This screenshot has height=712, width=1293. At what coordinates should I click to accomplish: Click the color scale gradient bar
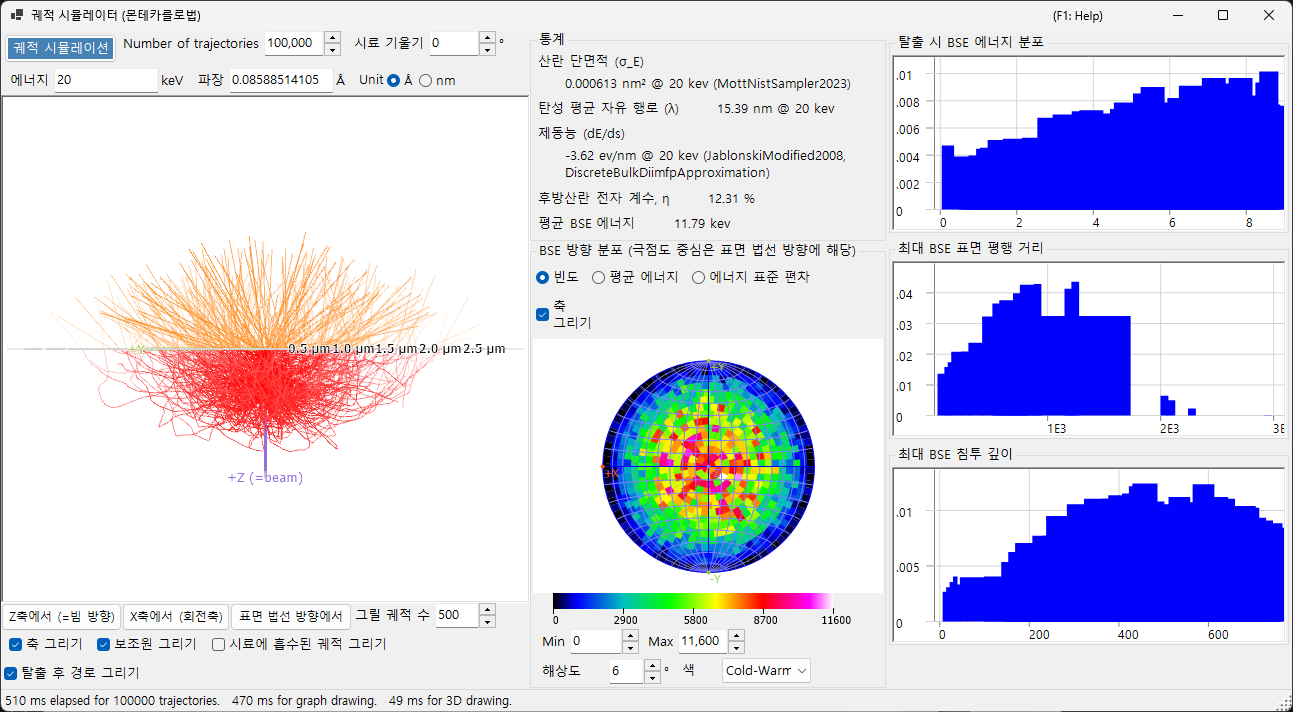(x=692, y=601)
